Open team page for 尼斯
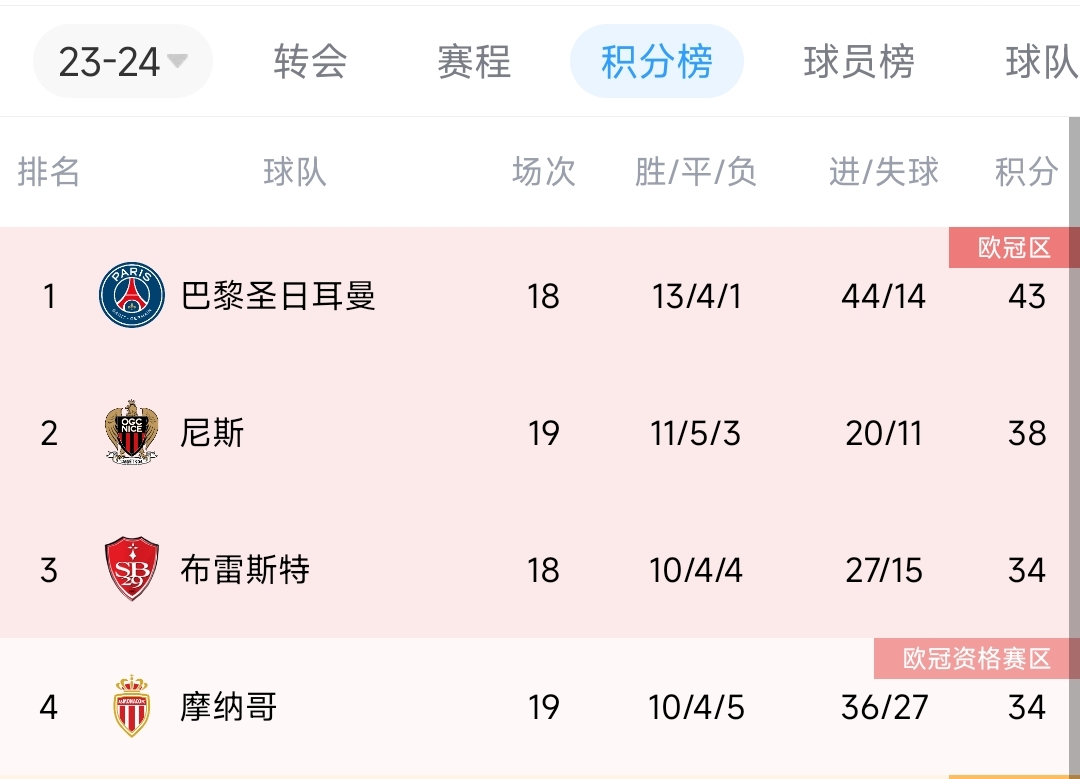The image size is (1080, 779). tap(212, 433)
